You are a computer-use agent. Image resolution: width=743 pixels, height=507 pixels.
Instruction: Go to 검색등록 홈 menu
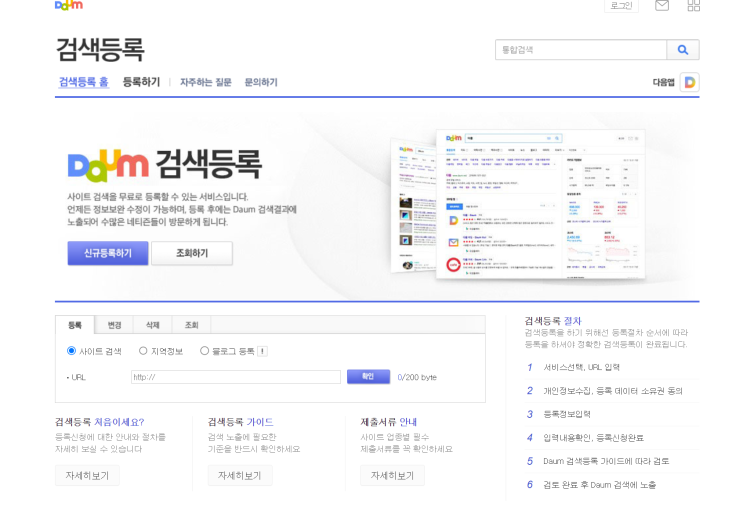pyautogui.click(x=83, y=82)
